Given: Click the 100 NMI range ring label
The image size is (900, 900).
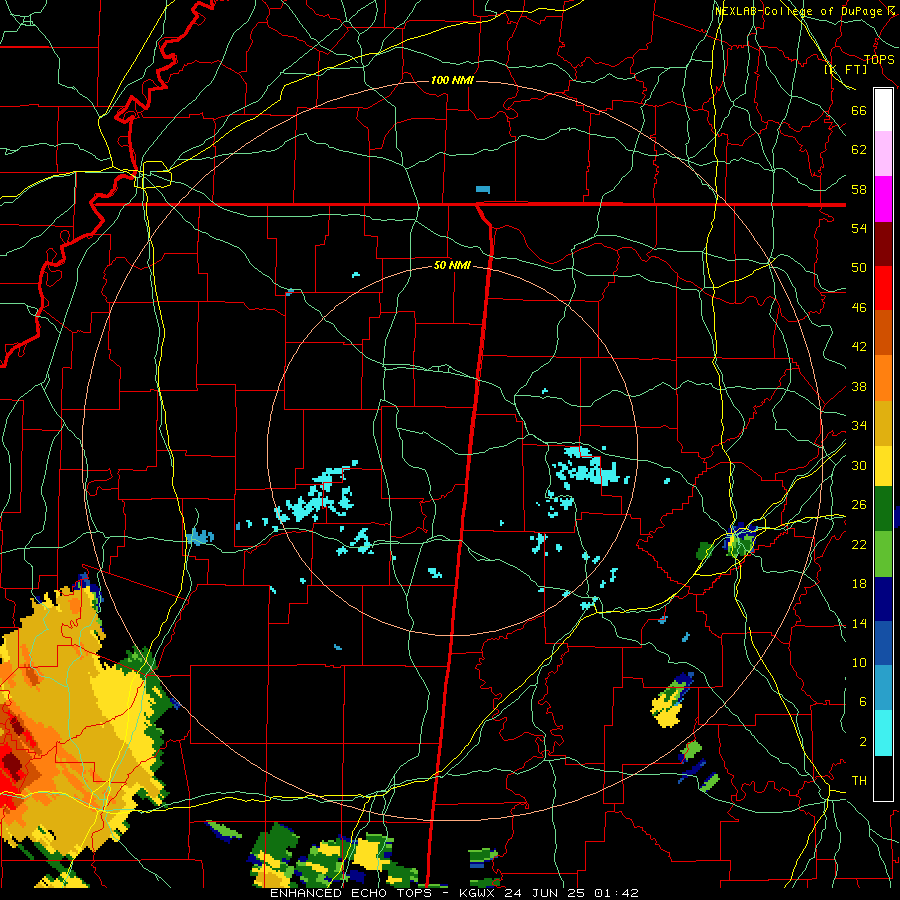Looking at the screenshot, I should tap(452, 80).
